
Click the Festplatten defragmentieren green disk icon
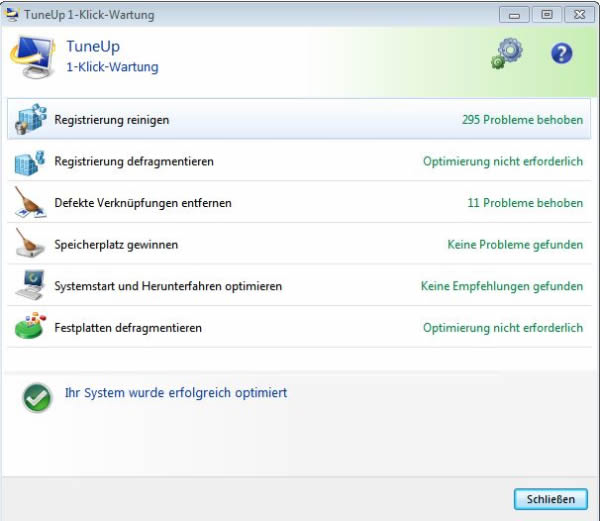[30, 326]
